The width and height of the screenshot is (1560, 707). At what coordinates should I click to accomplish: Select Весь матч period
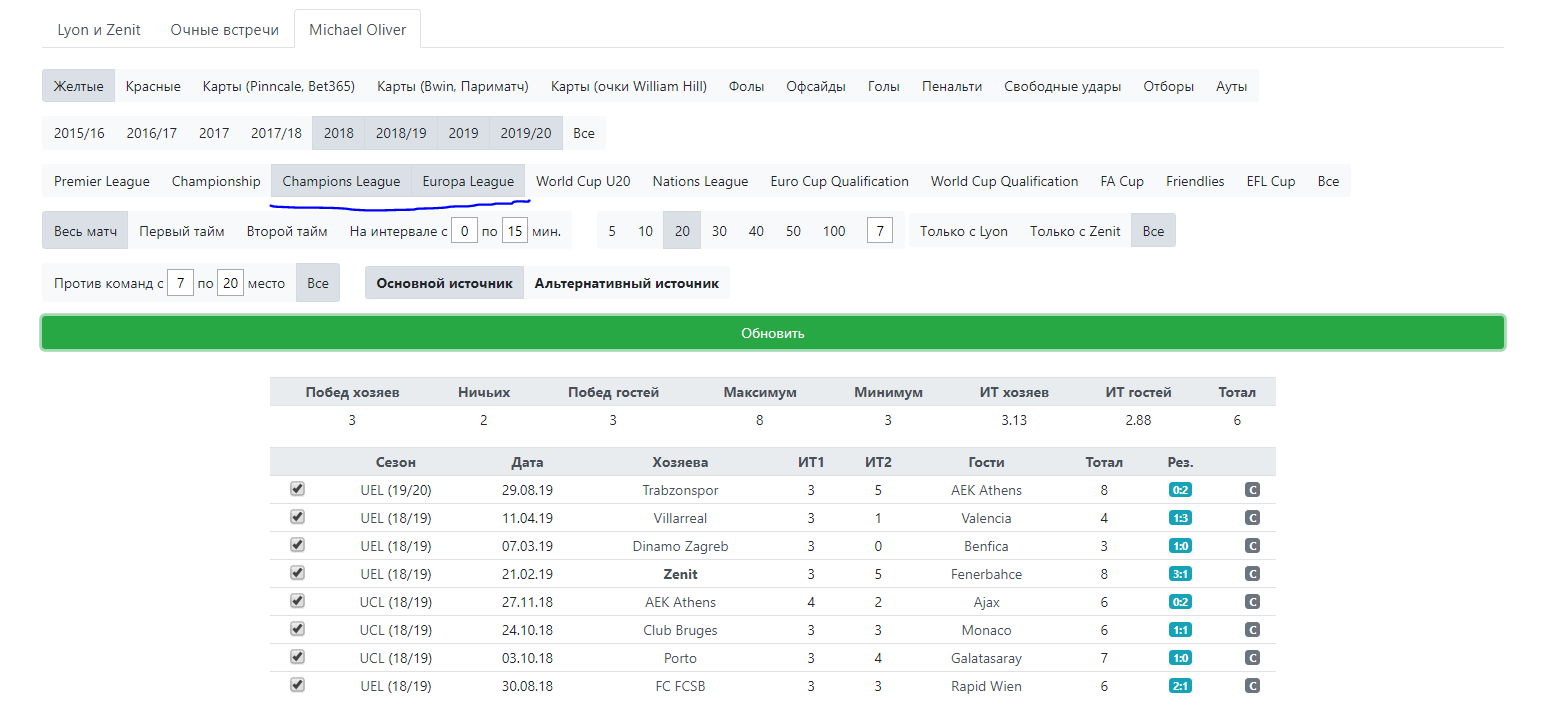[x=85, y=231]
